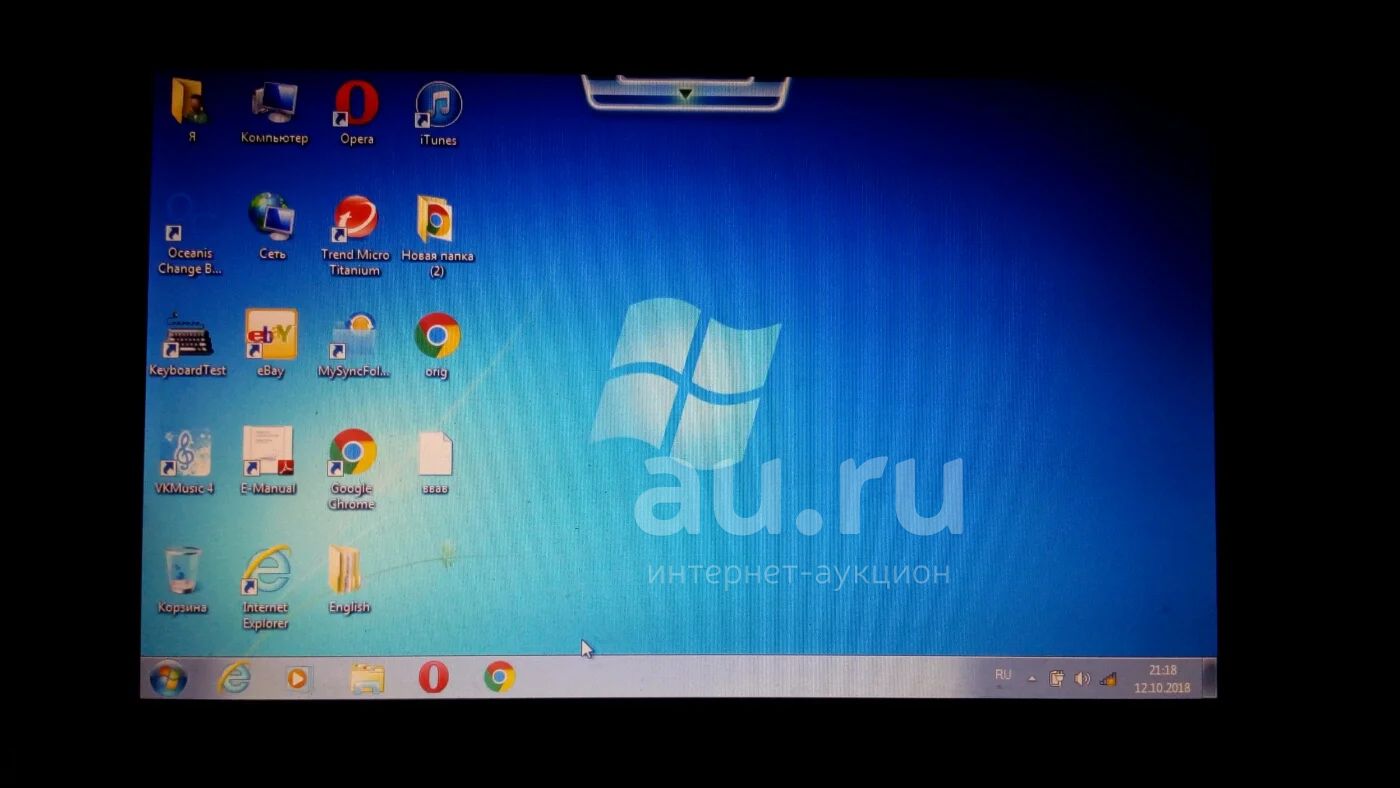Expand the top docked toolbar arrow

[685, 93]
